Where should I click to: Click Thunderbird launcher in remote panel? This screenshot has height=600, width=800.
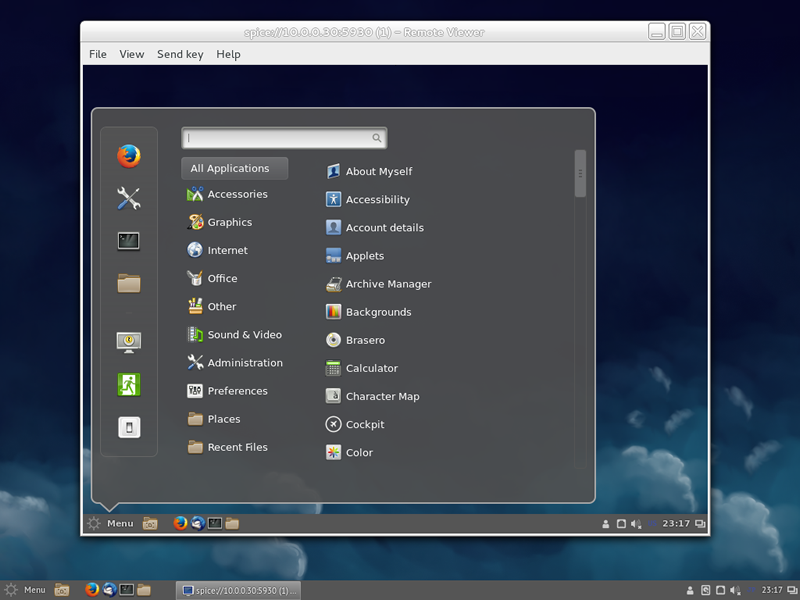click(x=197, y=523)
